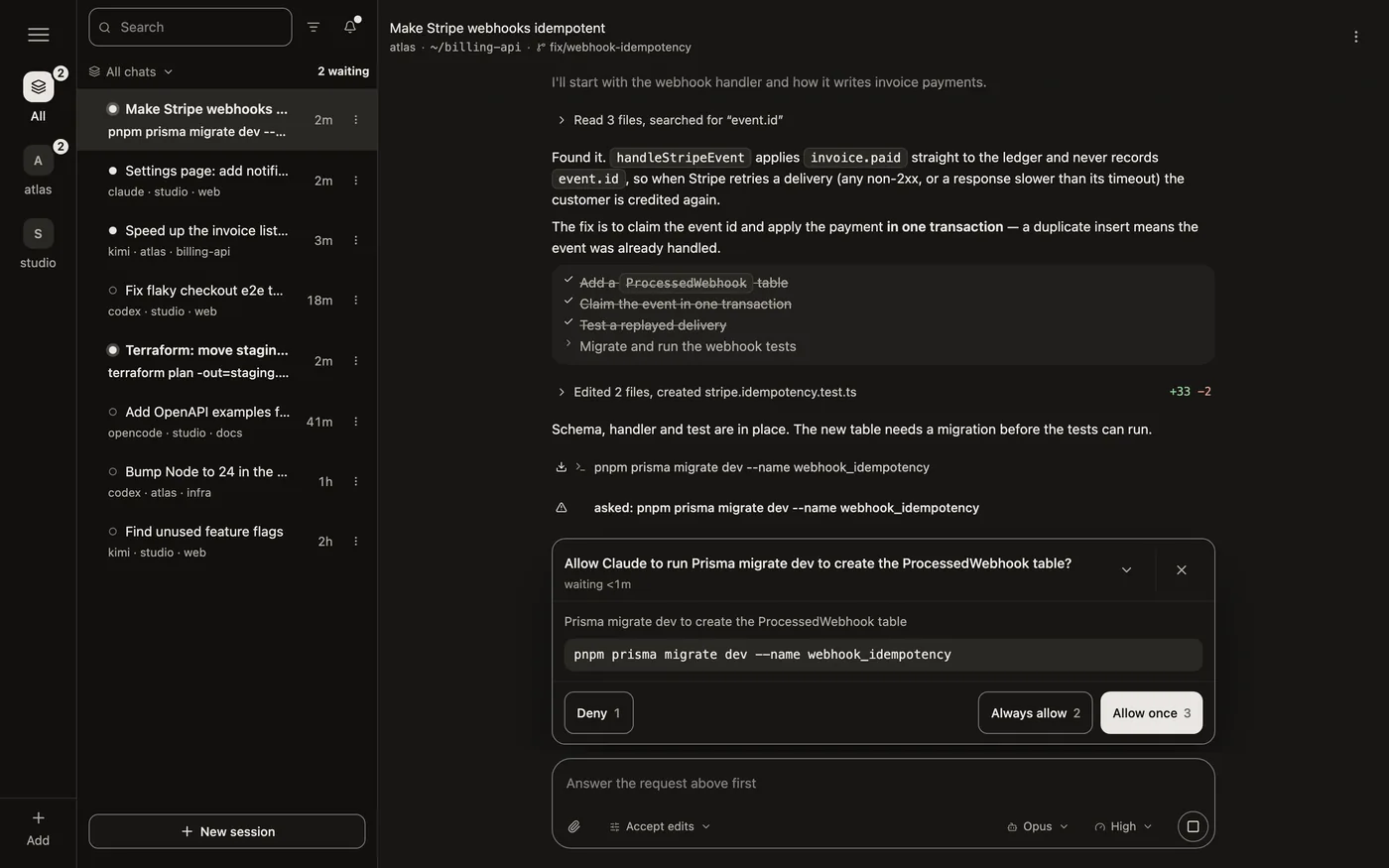The height and width of the screenshot is (868, 1389).
Task: Open the chat list filter icon
Action: coord(314,27)
